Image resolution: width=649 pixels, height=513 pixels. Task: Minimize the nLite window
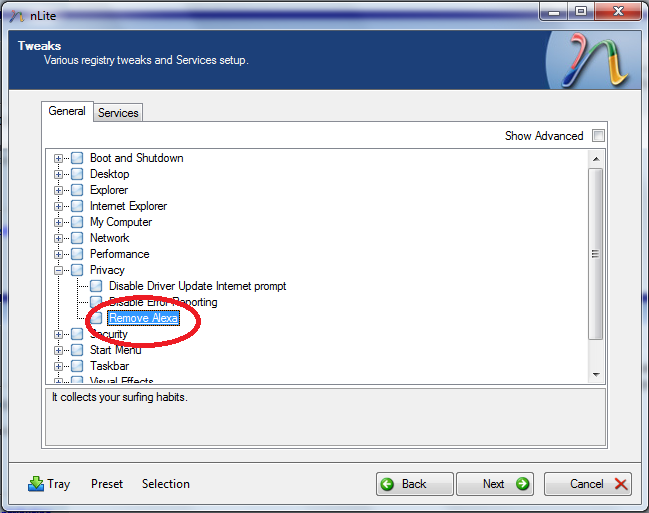coord(554,12)
